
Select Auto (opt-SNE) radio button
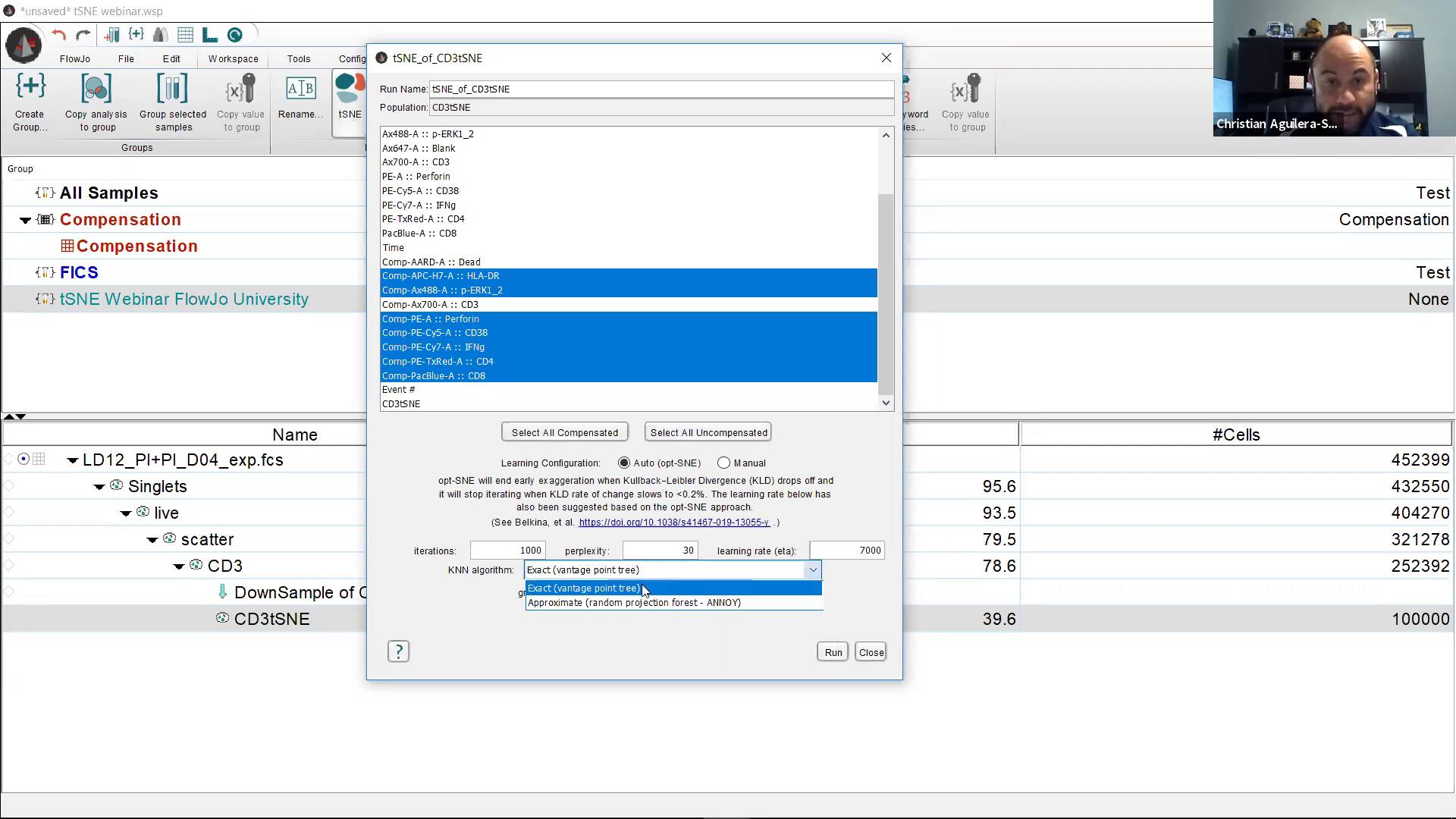point(624,463)
